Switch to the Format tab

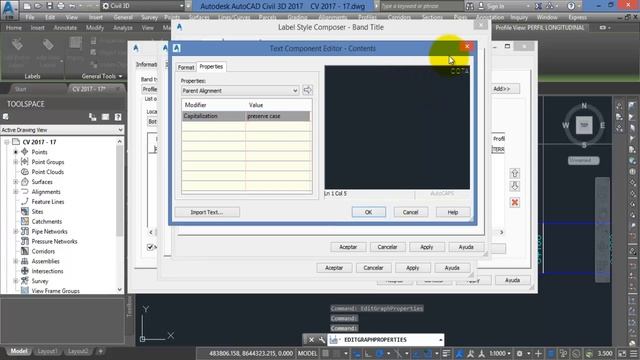pyautogui.click(x=186, y=67)
